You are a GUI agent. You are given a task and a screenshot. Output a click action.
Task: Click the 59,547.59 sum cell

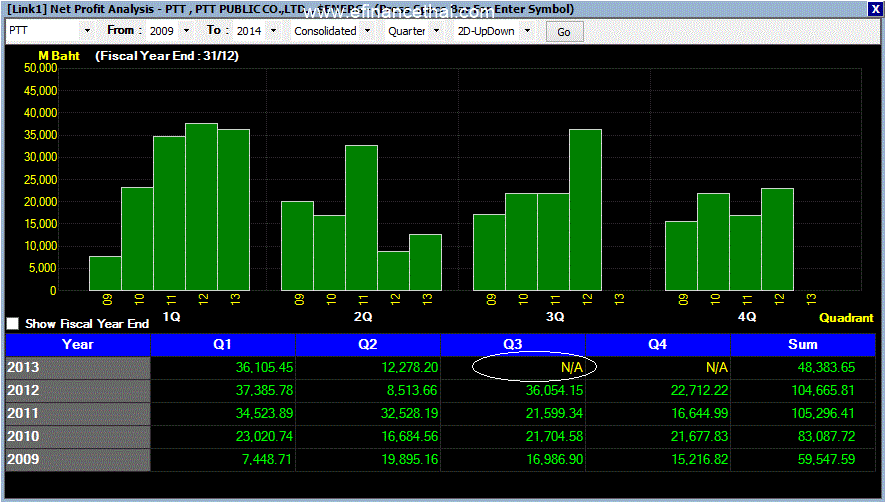click(803, 460)
